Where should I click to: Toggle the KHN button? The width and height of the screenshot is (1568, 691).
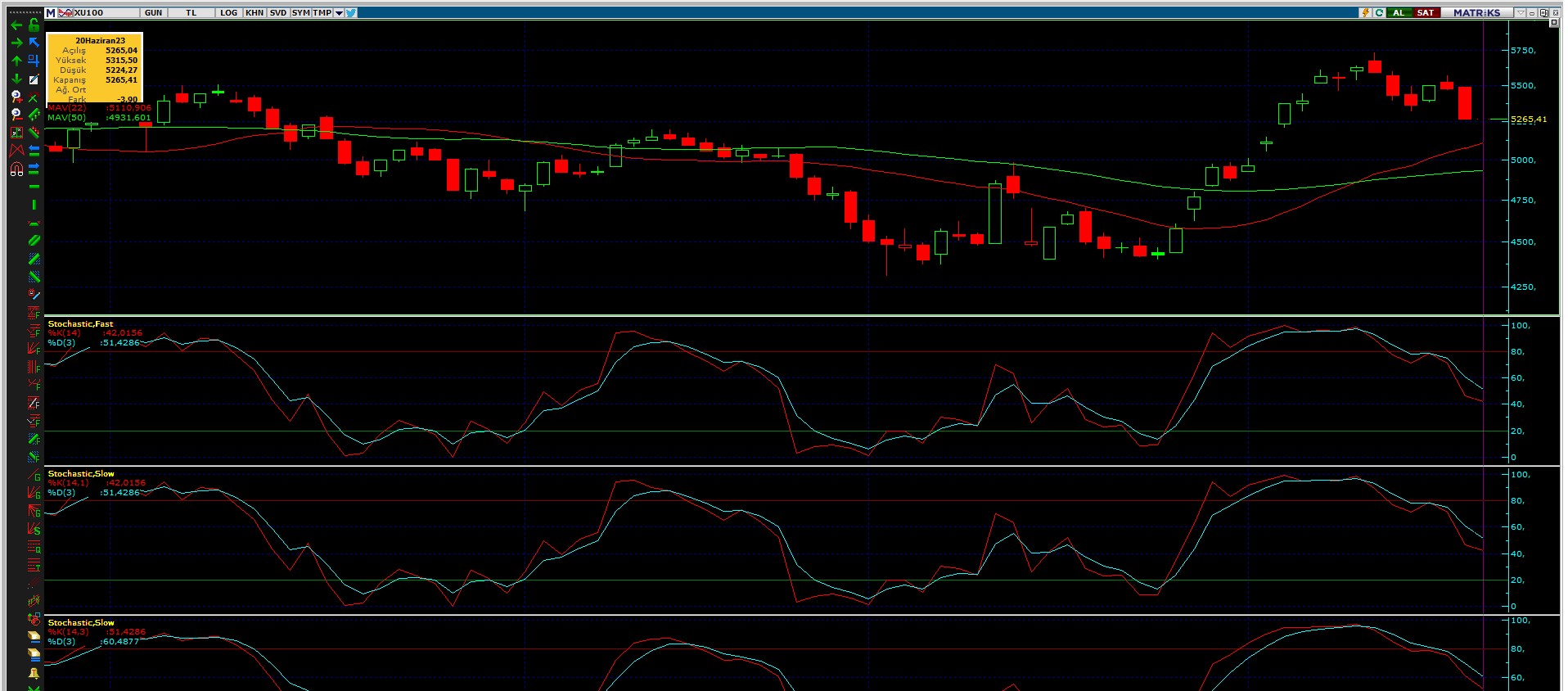pos(255,13)
